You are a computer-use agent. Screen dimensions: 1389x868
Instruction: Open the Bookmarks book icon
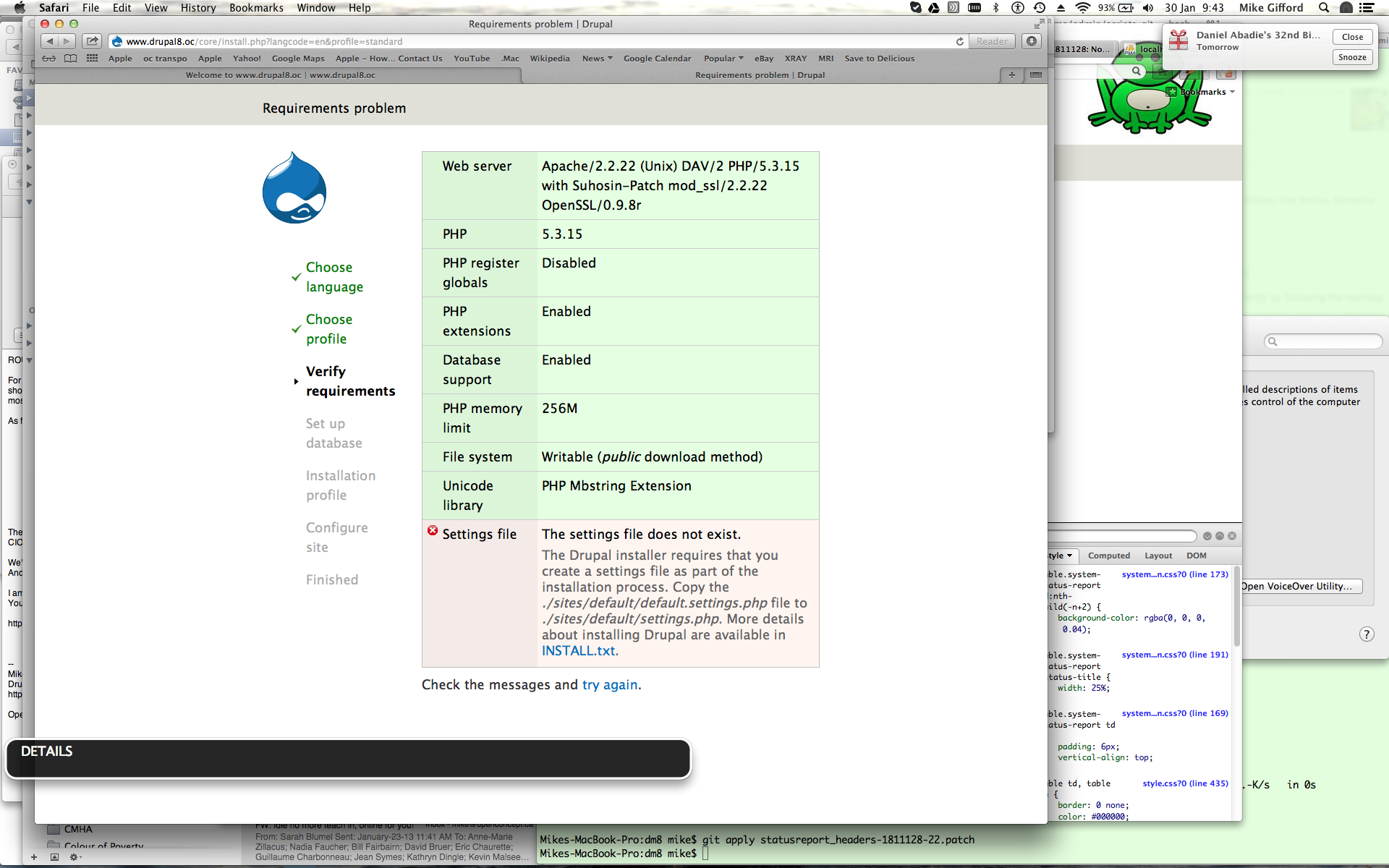(70, 59)
